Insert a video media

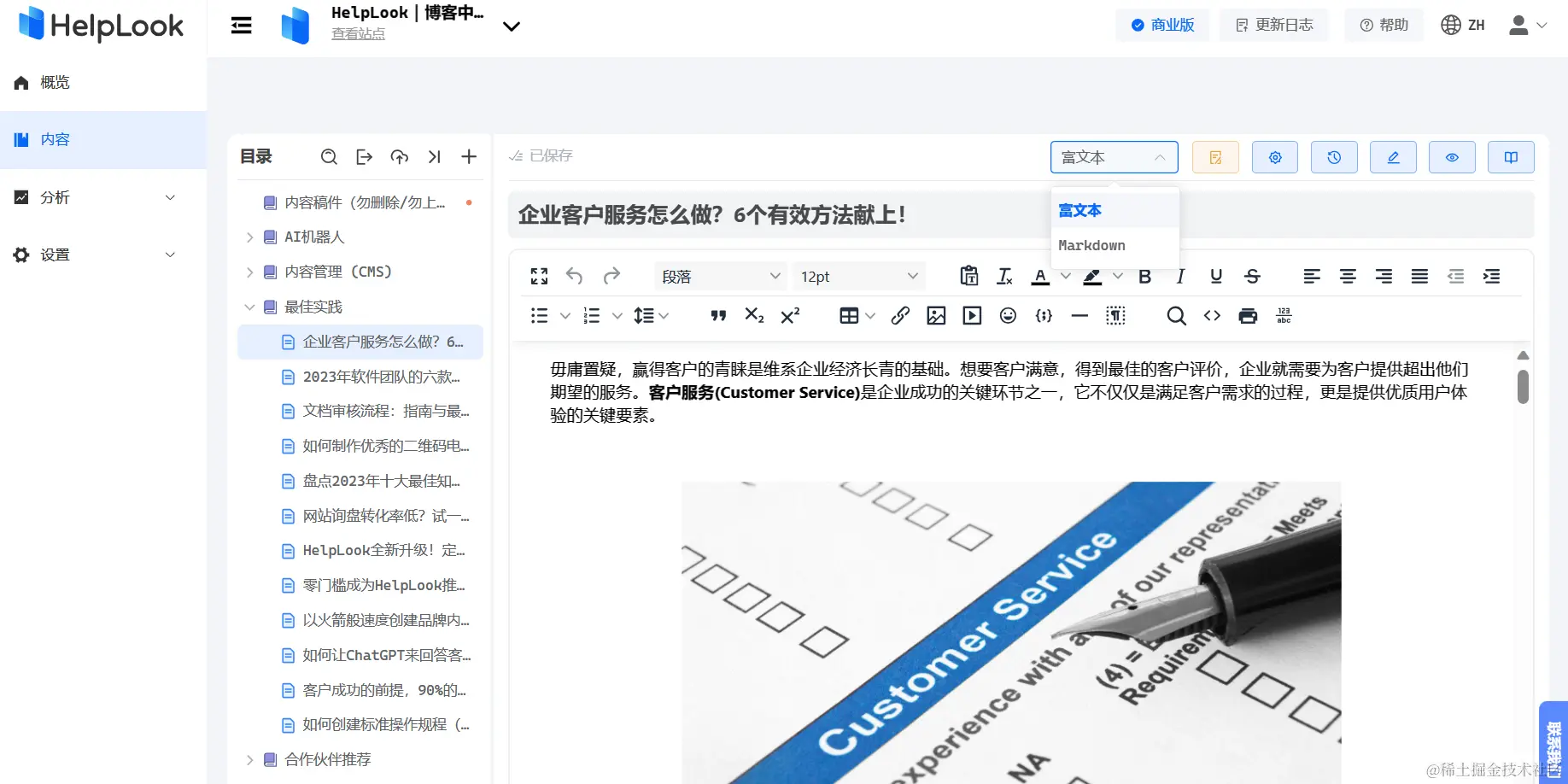click(972, 316)
